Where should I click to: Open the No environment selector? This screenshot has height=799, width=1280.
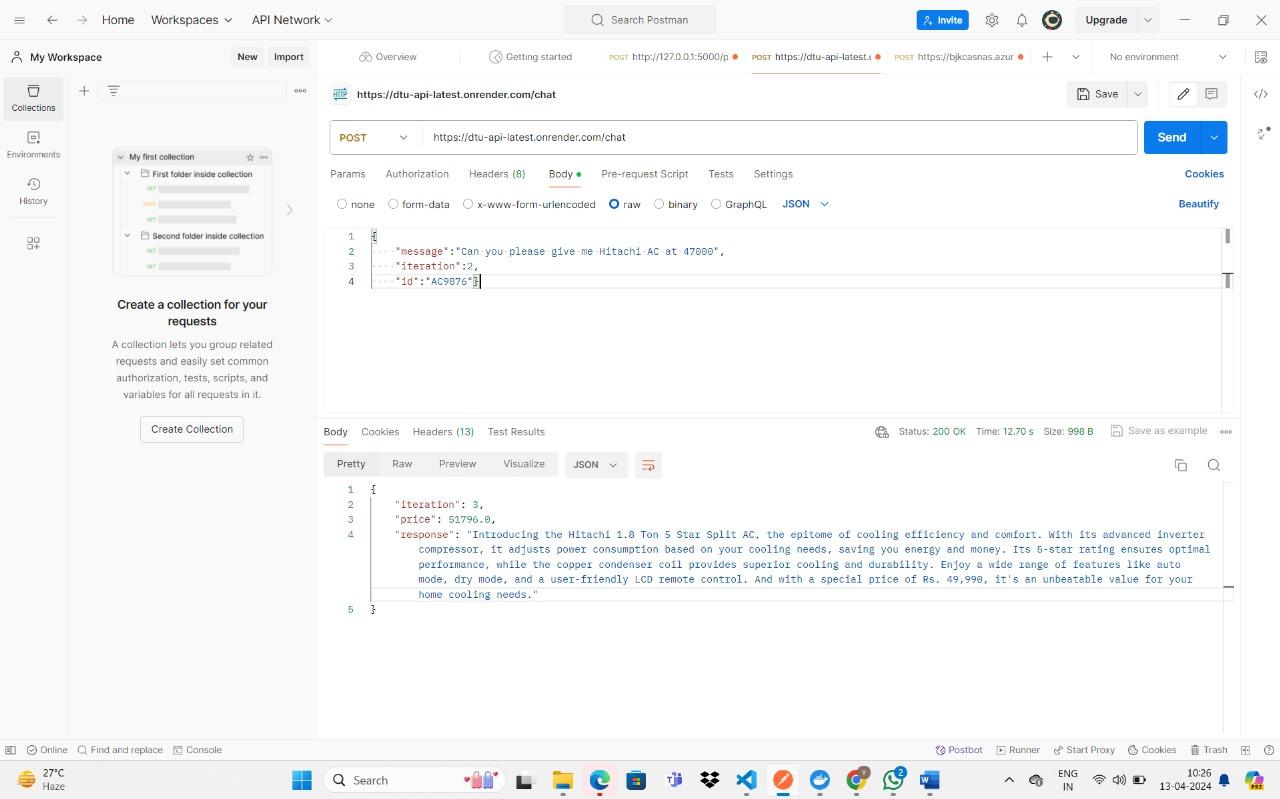[x=1167, y=57]
